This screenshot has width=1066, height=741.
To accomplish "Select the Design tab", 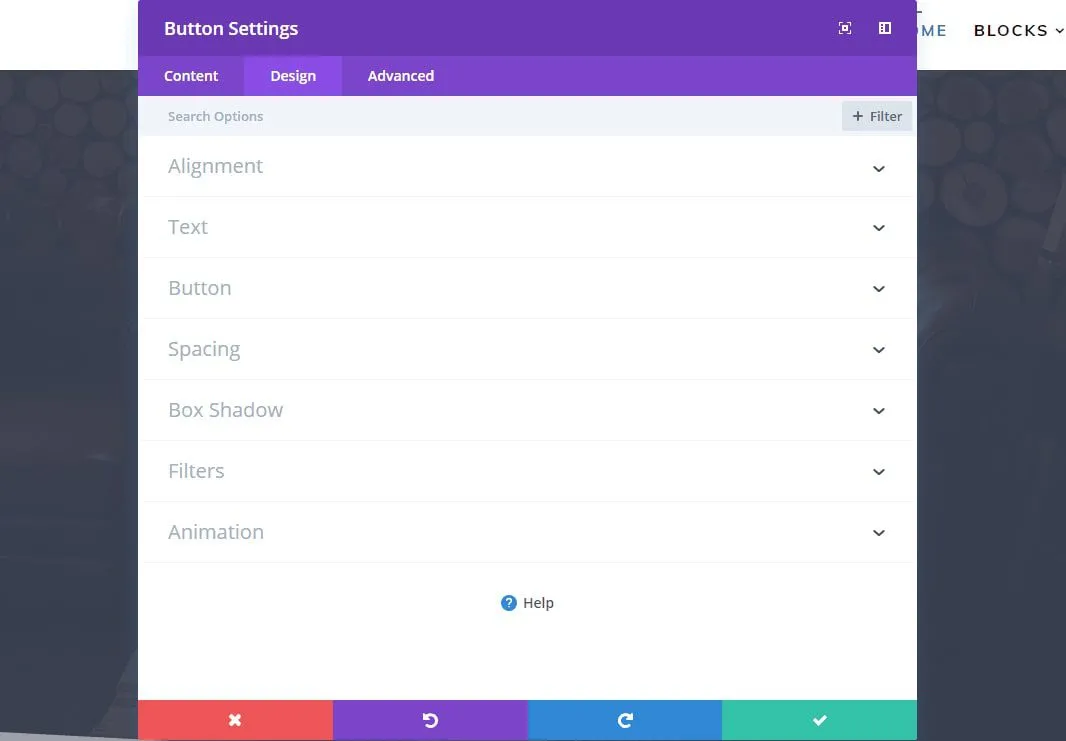I will coord(293,76).
